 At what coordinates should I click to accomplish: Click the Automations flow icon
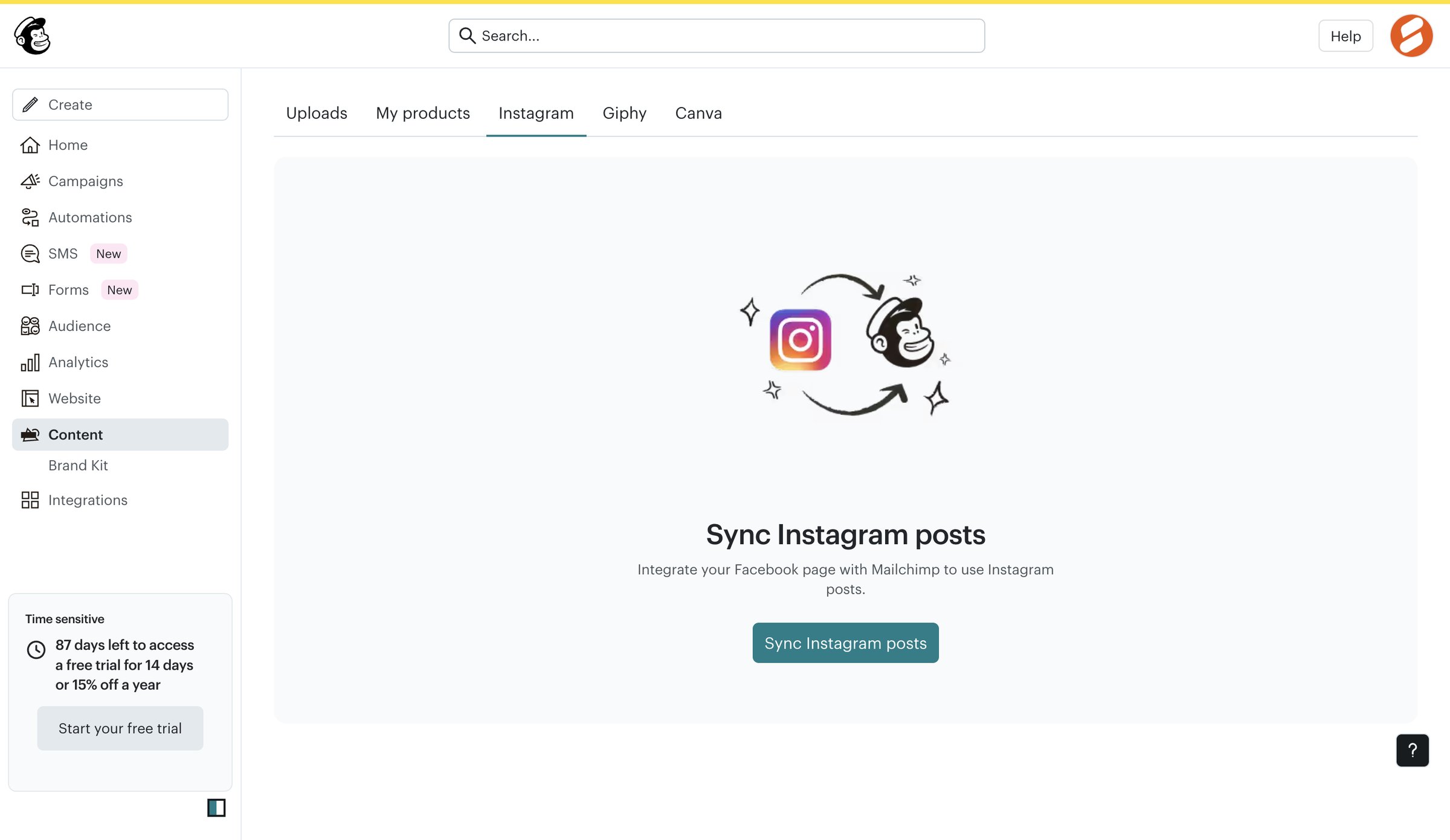30,217
